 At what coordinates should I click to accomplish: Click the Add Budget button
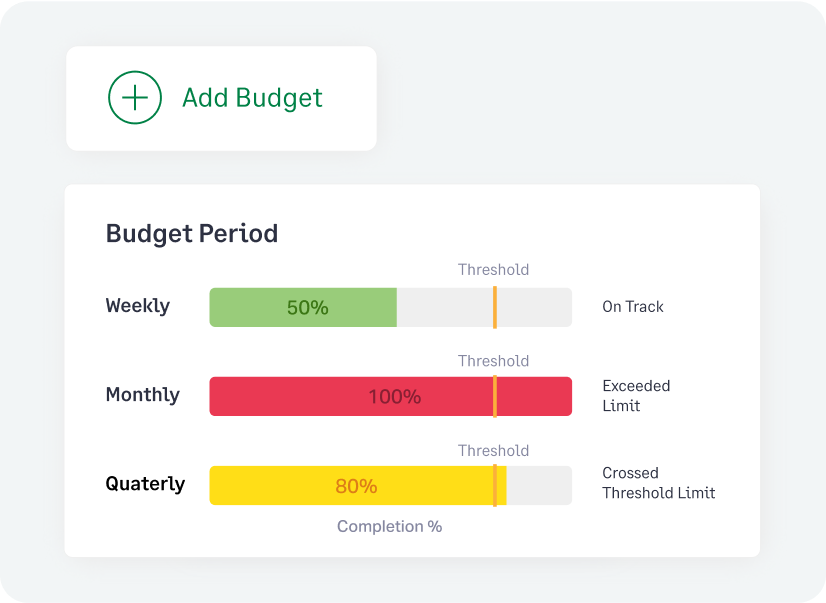tap(220, 97)
